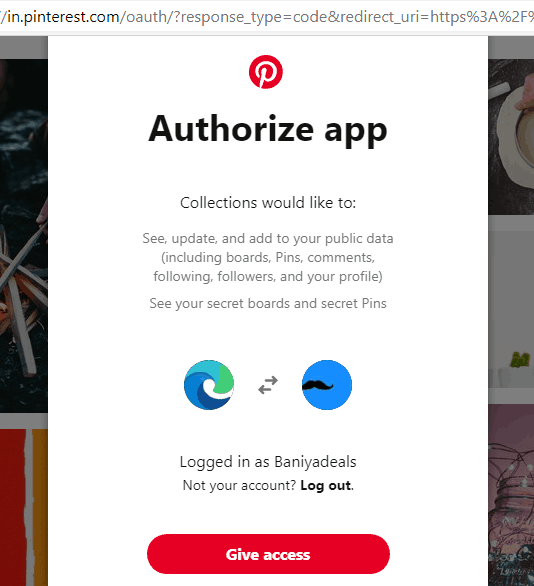The height and width of the screenshot is (586, 534).
Task: Click the Microsoft Edge app icon
Action: (x=209, y=385)
